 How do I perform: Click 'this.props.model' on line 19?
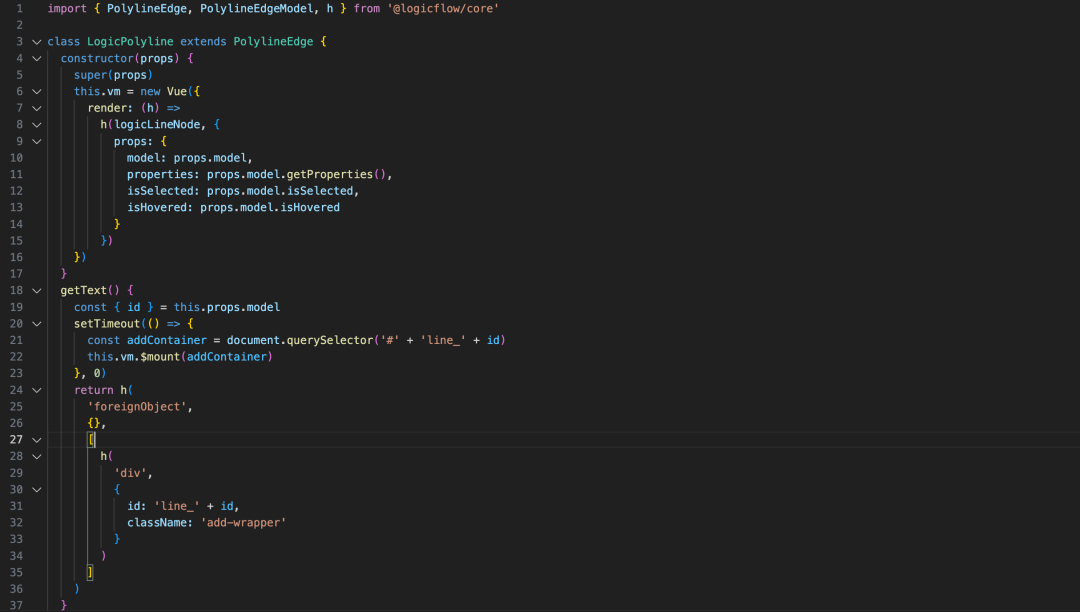point(227,307)
